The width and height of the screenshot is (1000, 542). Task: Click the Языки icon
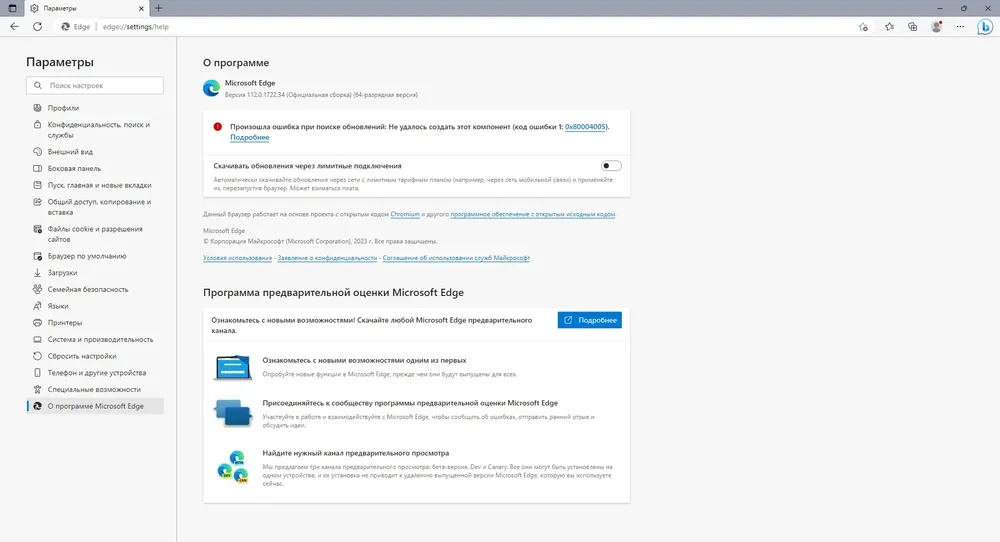38,306
